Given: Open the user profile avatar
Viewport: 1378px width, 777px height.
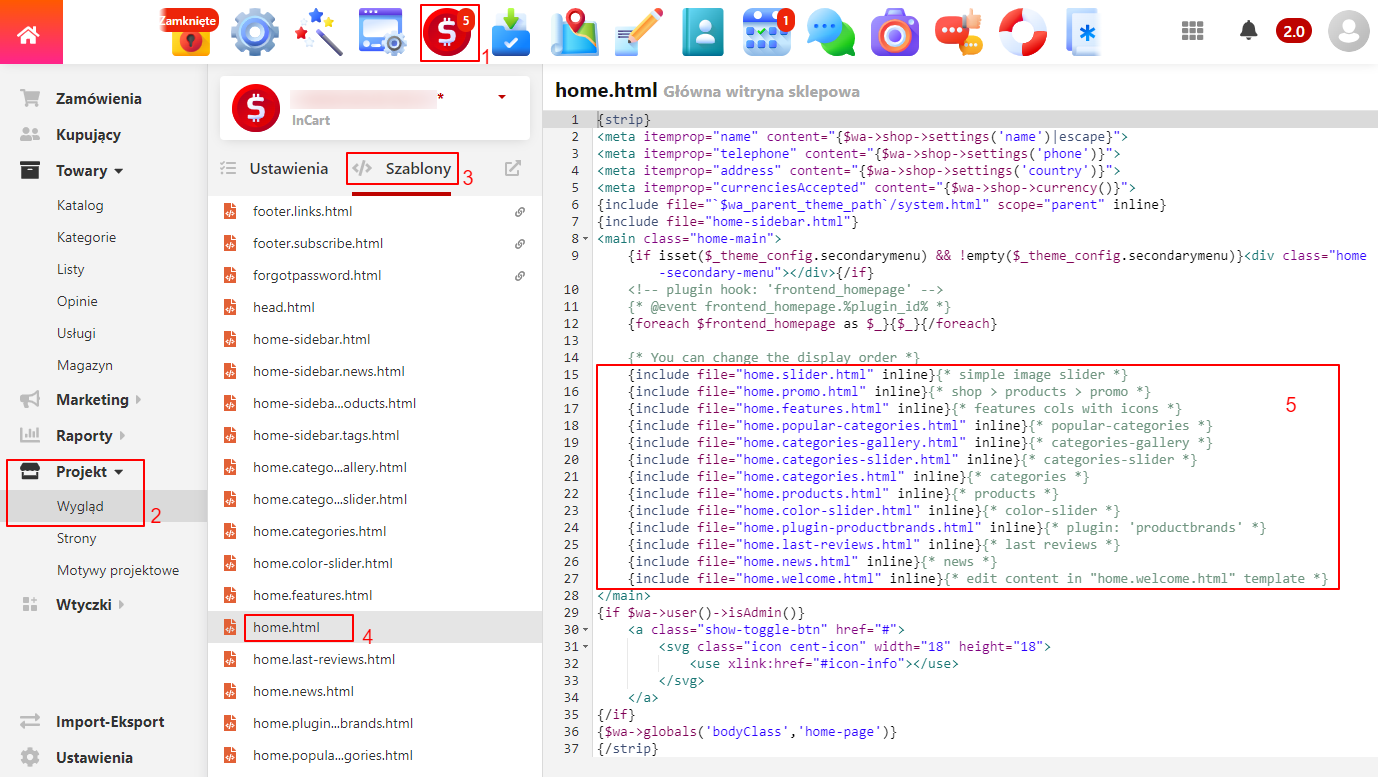Looking at the screenshot, I should [1348, 31].
